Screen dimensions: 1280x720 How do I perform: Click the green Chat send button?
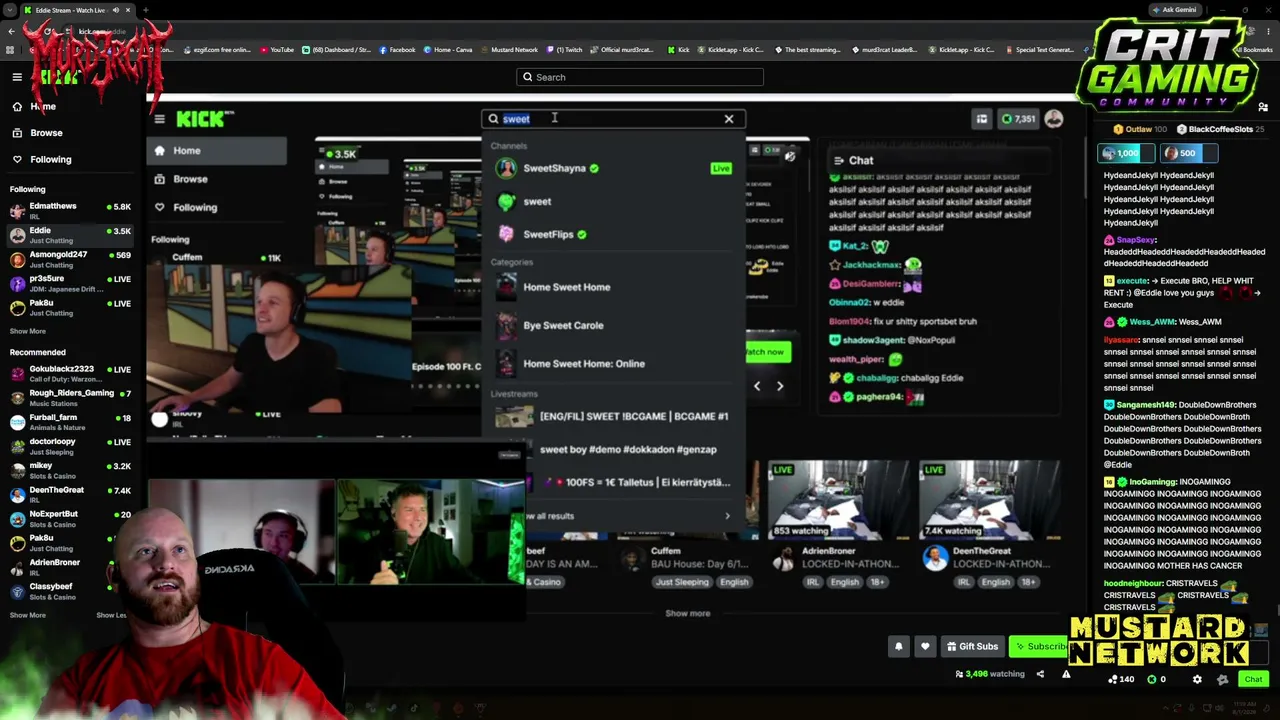point(1253,680)
